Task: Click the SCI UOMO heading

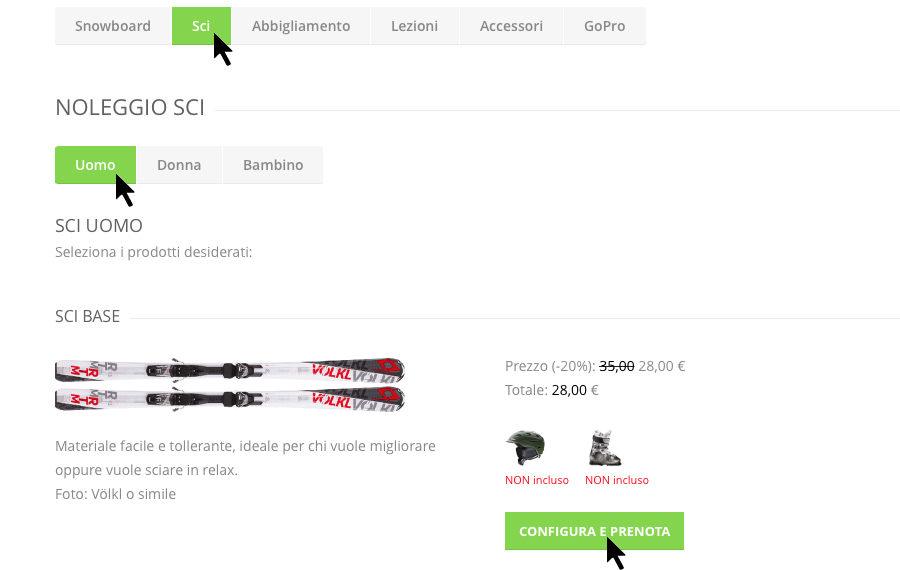Action: coord(99,226)
